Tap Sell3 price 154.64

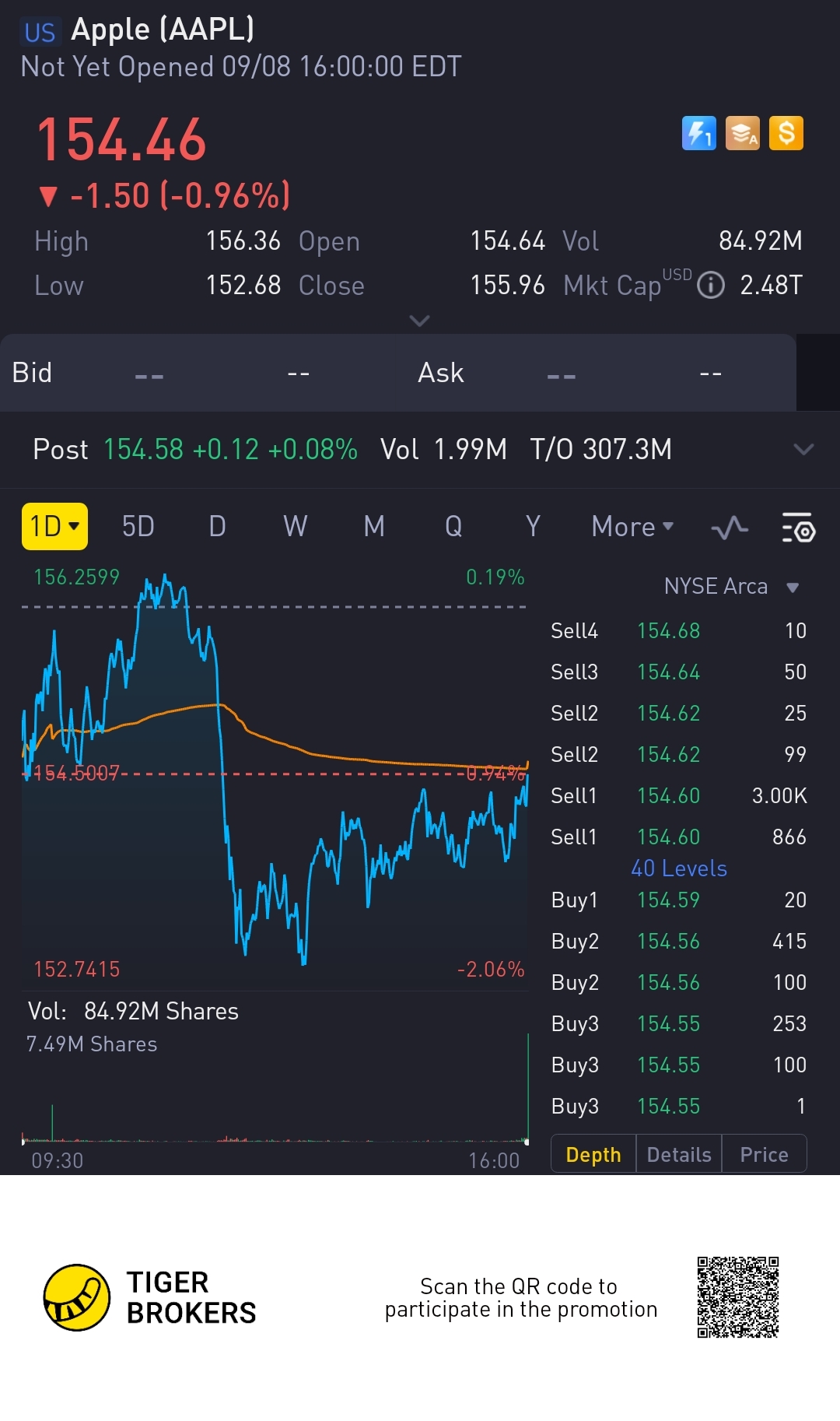pos(669,672)
